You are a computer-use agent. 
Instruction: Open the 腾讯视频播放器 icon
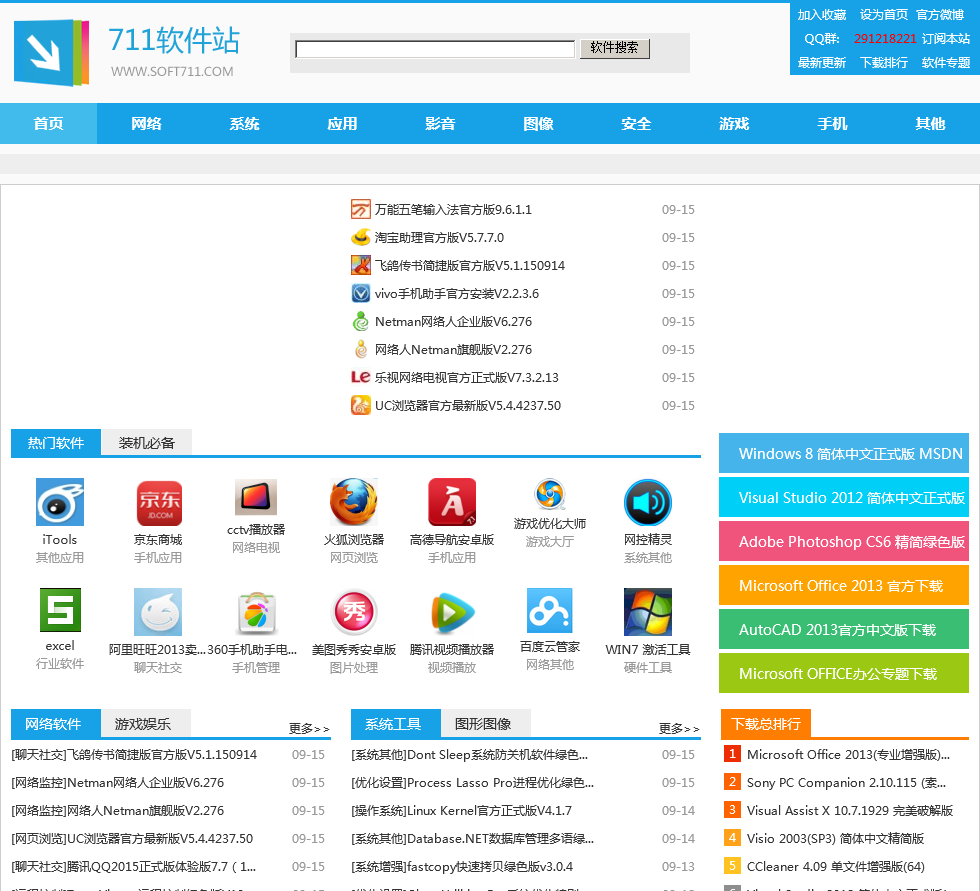452,612
